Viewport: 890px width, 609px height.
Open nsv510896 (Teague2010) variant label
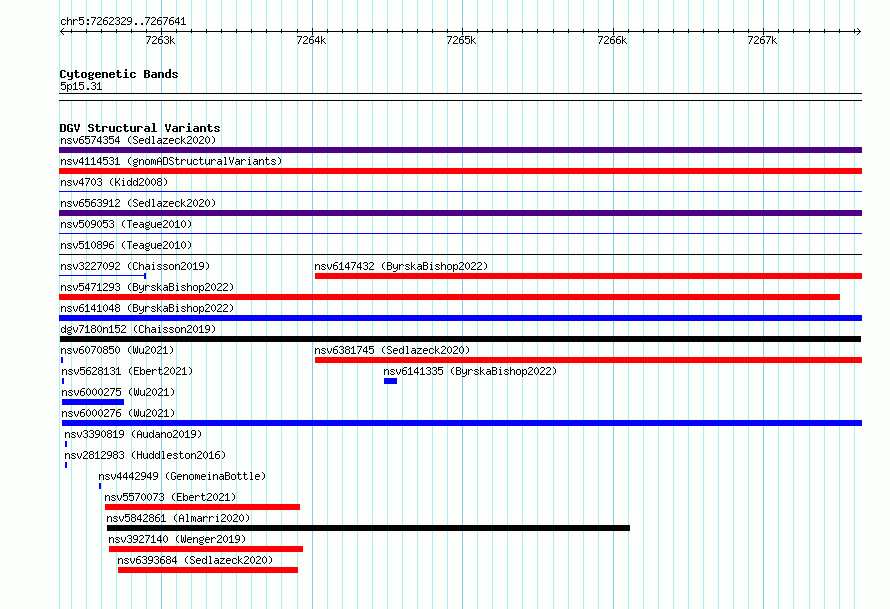126,245
